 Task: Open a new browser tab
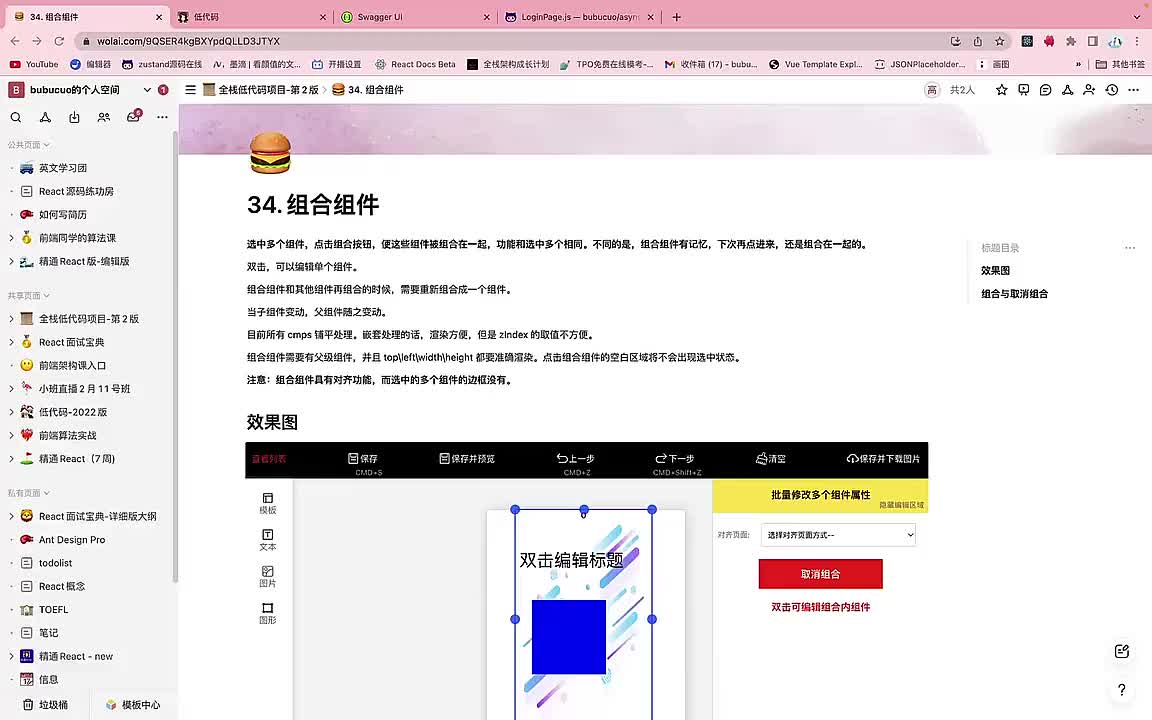(x=677, y=17)
